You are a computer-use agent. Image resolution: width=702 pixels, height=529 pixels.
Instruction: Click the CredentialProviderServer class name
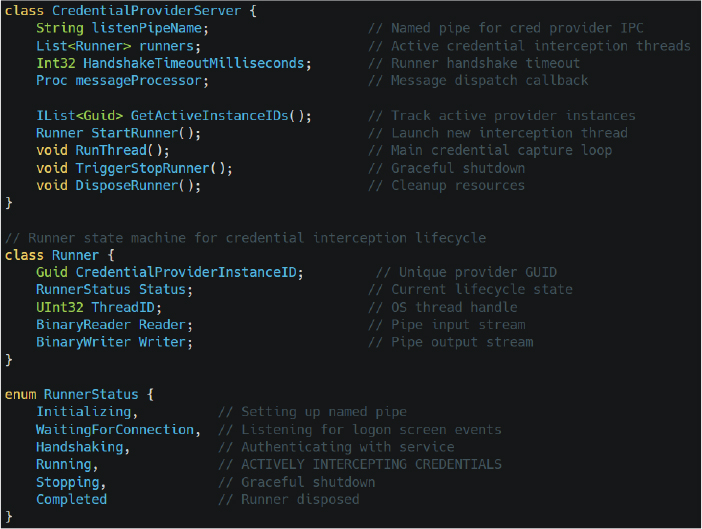click(146, 10)
